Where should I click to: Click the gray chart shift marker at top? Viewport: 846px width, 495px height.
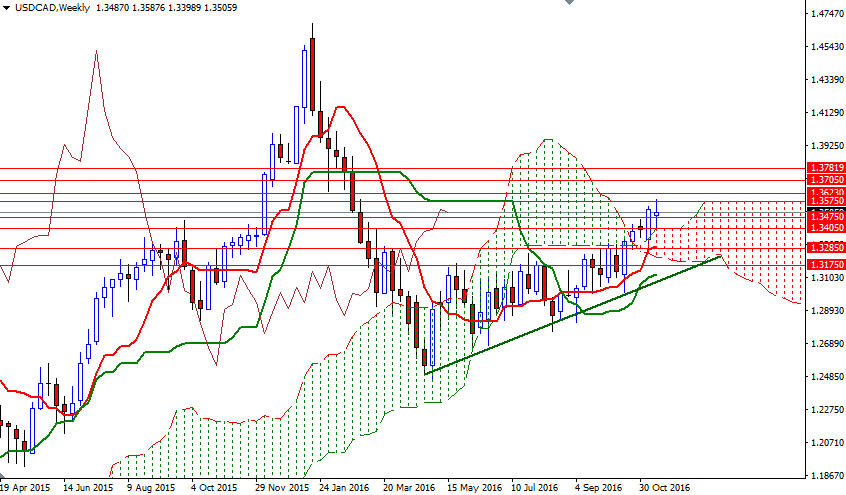pyautogui.click(x=569, y=2)
